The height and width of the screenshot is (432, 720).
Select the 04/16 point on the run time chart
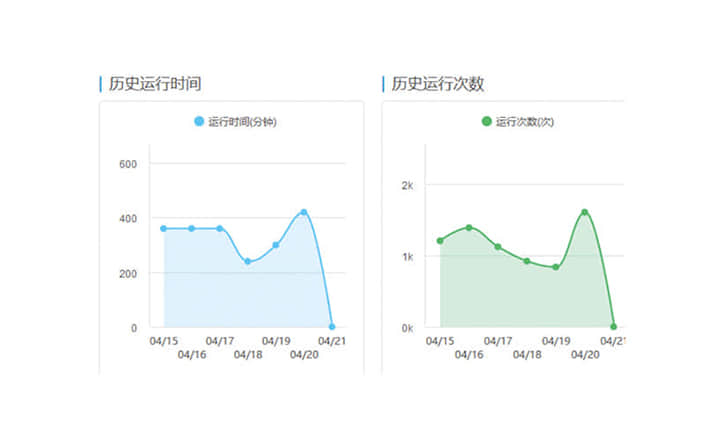(x=191, y=228)
